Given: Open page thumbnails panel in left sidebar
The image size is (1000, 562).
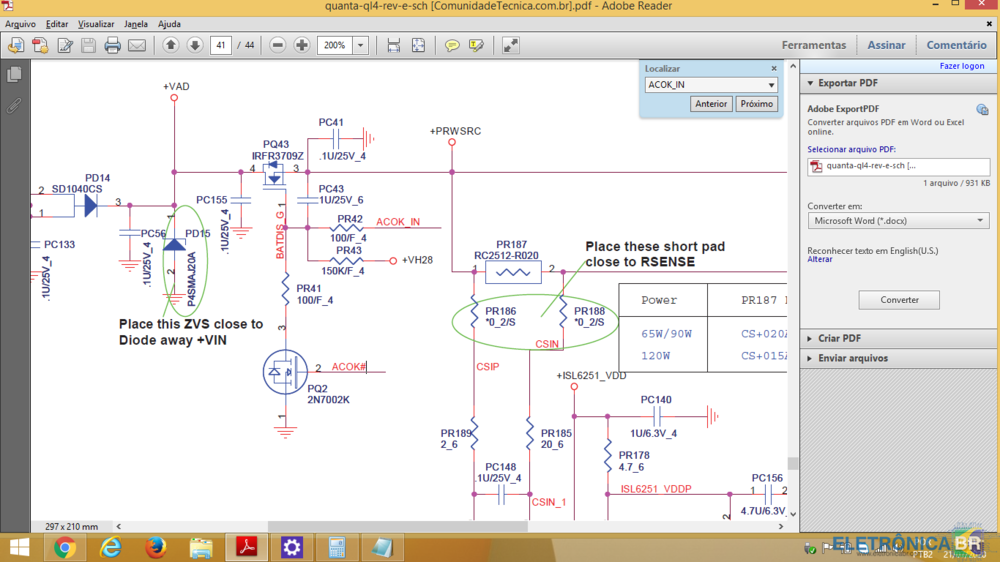Looking at the screenshot, I should pos(14,75).
